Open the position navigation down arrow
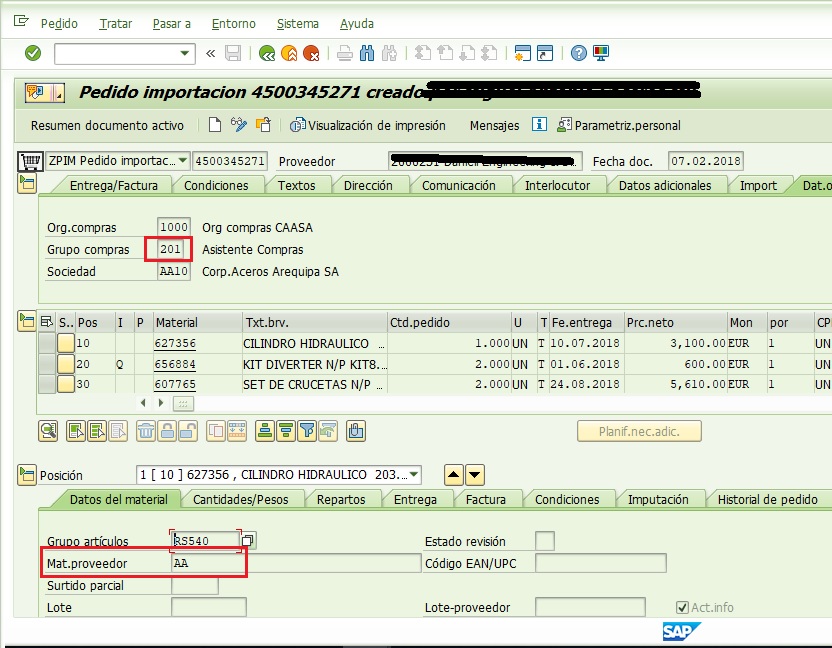 [x=474, y=475]
